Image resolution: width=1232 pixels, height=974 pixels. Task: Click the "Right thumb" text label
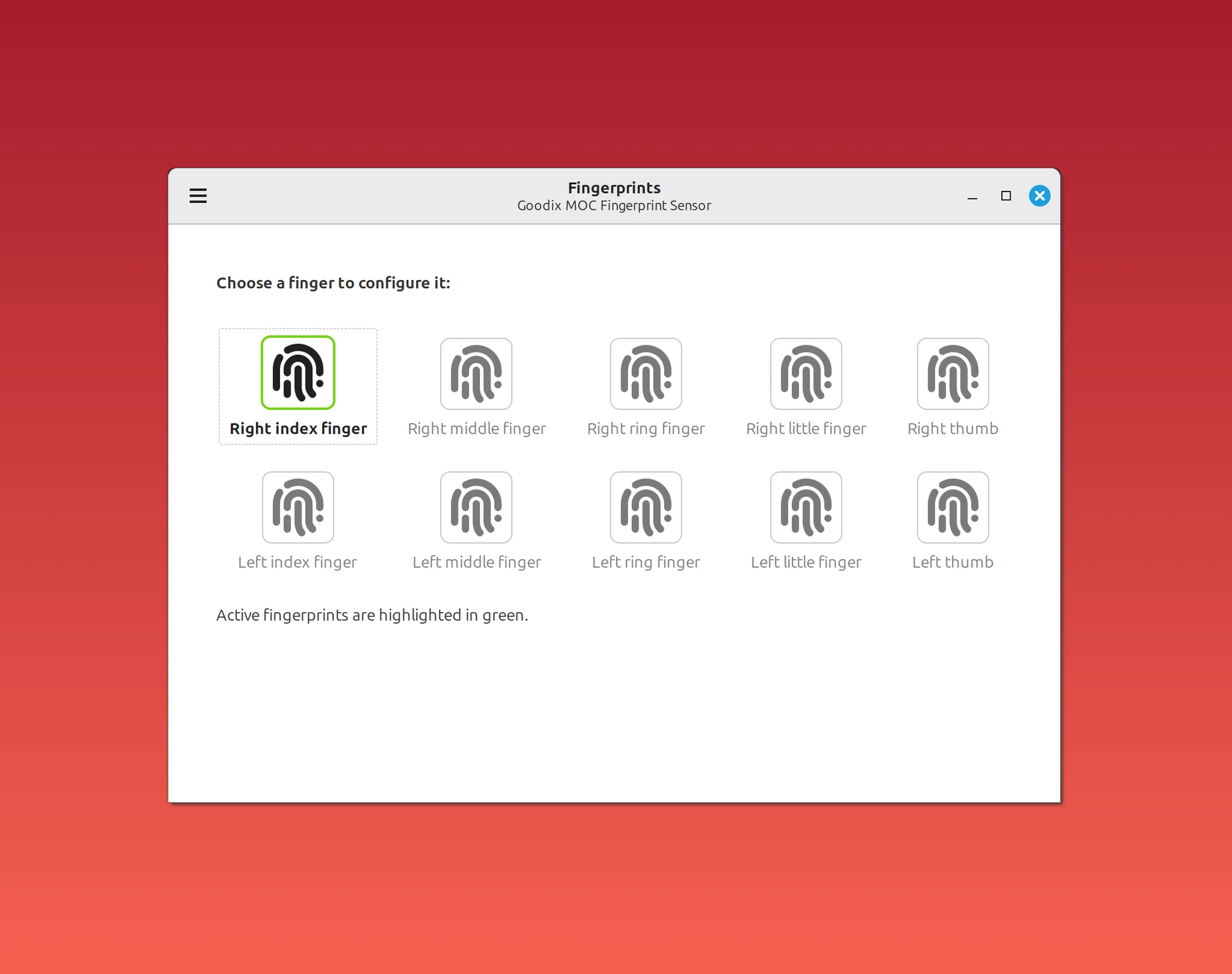click(x=953, y=429)
